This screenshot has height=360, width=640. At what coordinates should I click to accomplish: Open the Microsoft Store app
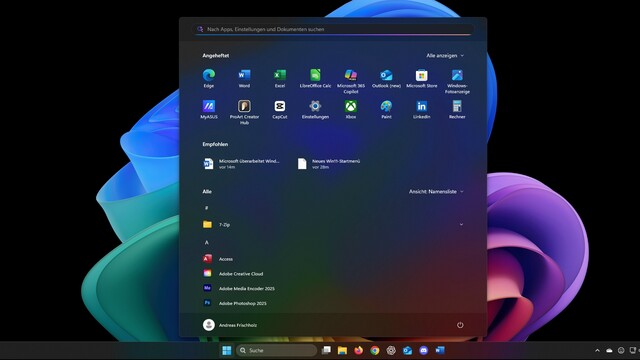tap(422, 78)
